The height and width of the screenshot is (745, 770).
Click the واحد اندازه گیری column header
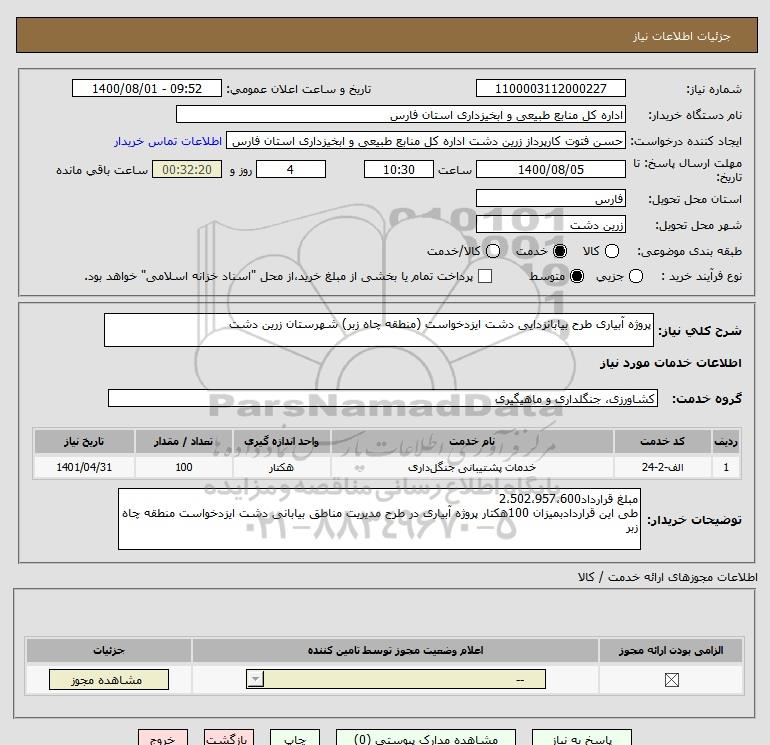pos(281,441)
